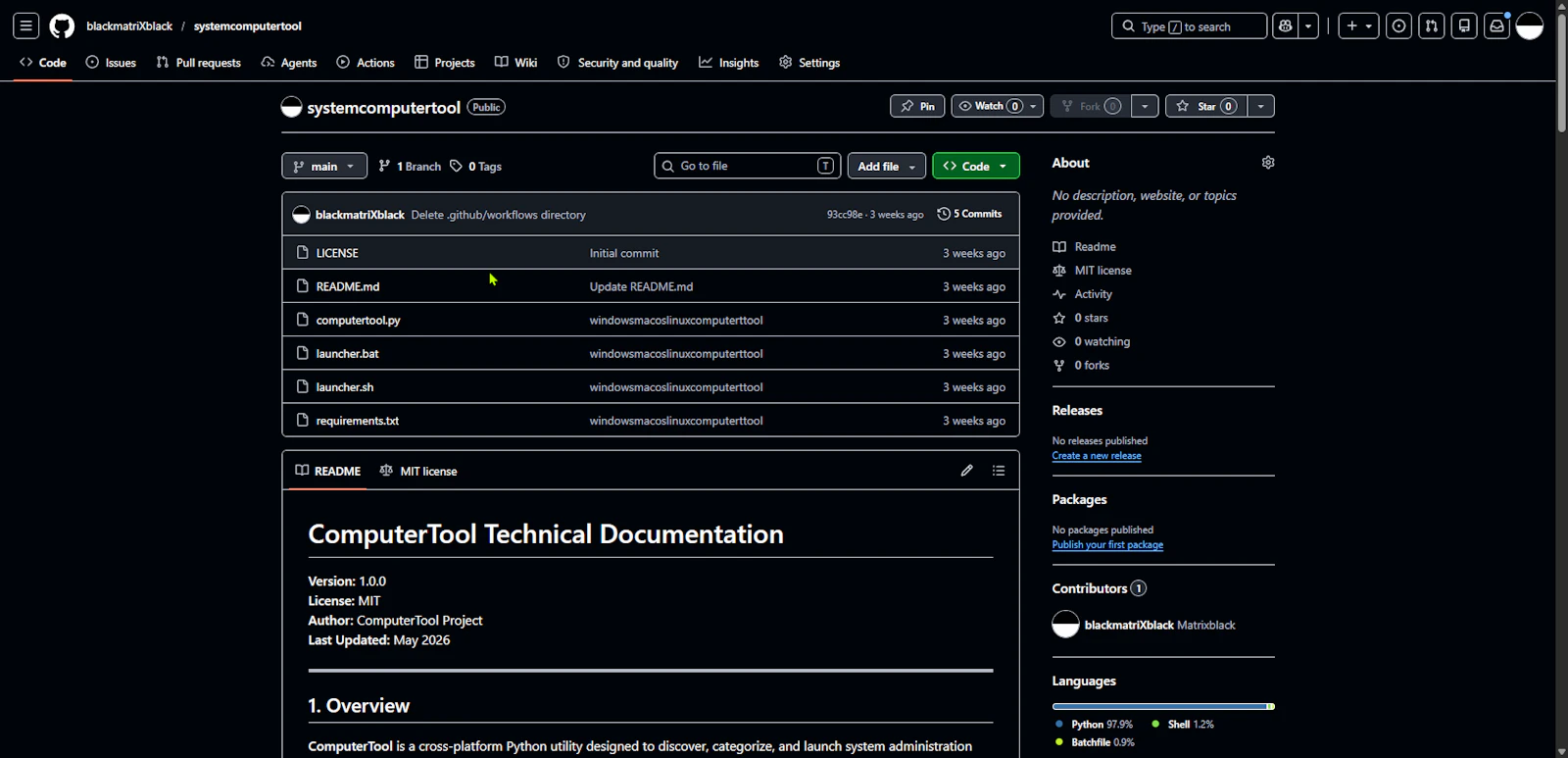This screenshot has height=758, width=1568.
Task: View 0 watching link in About
Action: coord(1091,341)
